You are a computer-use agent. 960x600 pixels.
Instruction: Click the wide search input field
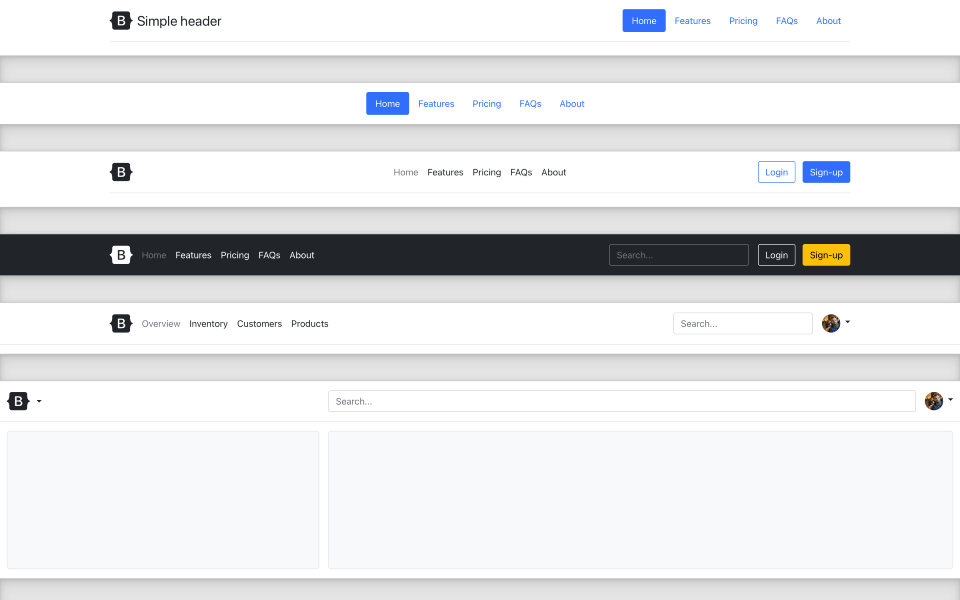pos(622,401)
